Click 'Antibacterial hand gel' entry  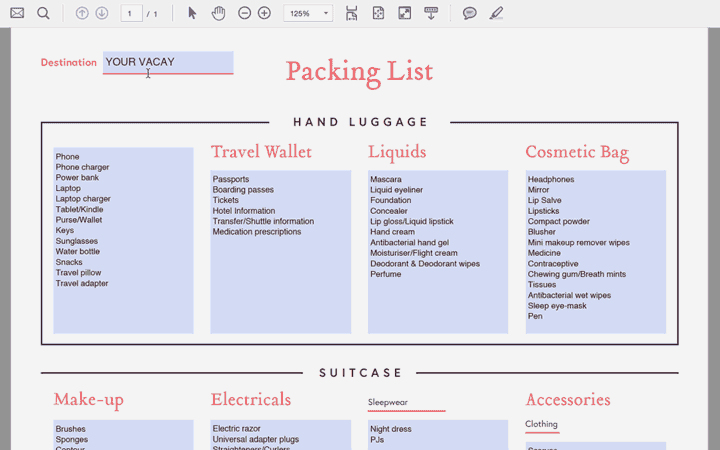pos(409,242)
